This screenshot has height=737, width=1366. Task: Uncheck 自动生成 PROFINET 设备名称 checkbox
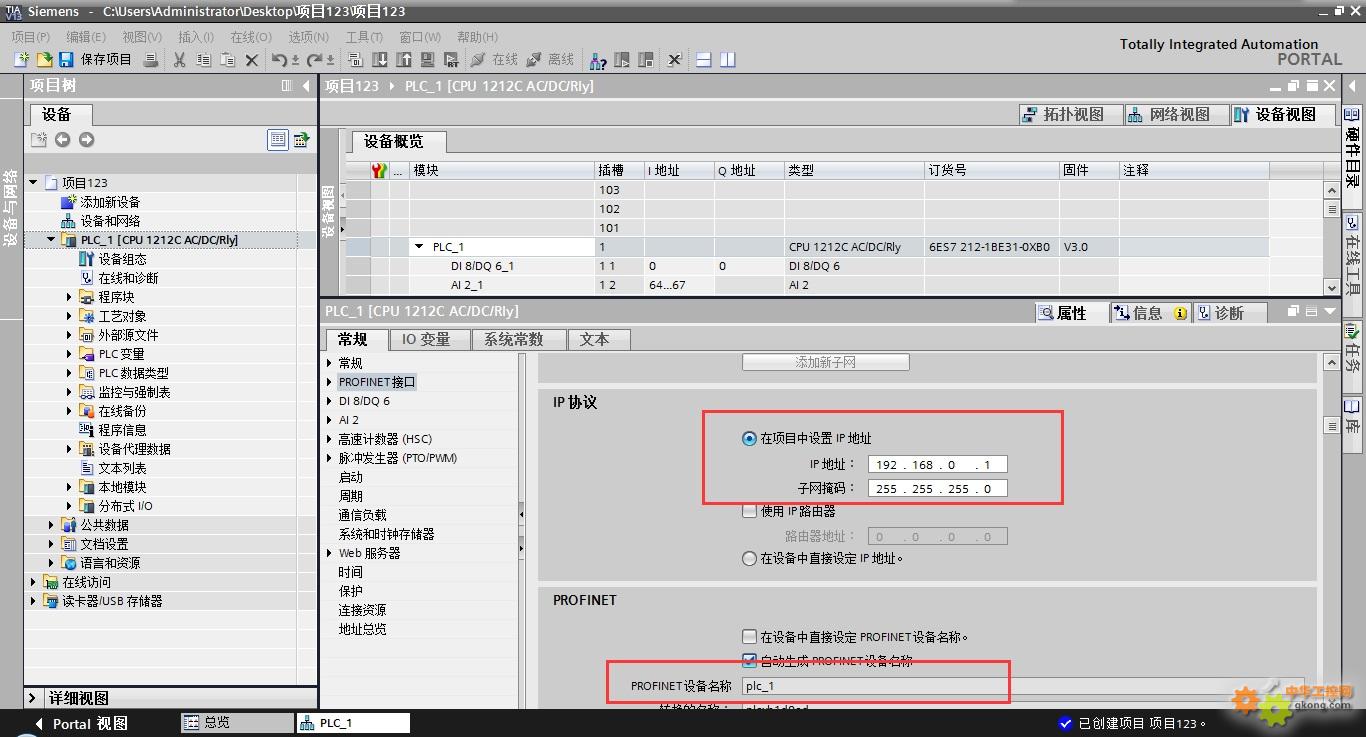coord(750,660)
